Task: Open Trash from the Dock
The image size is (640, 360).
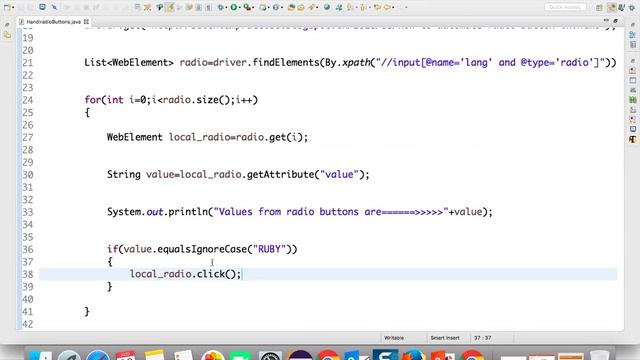Action: click(600, 355)
